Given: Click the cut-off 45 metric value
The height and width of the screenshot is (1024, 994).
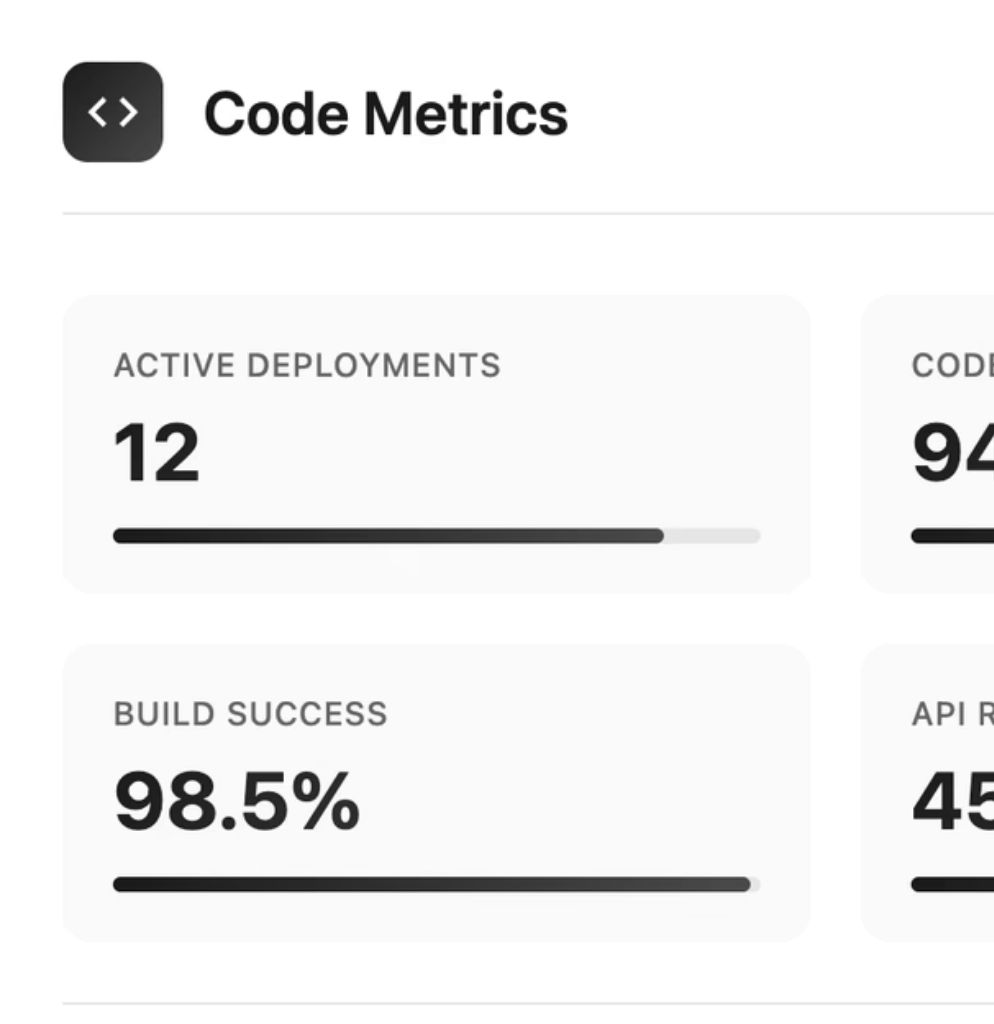Looking at the screenshot, I should pos(951,802).
